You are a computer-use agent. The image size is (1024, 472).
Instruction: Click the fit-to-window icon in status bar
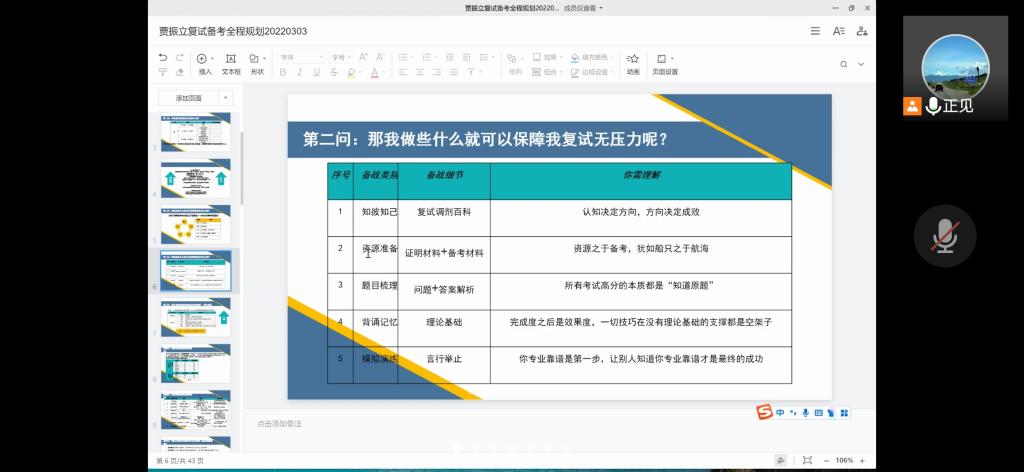806,460
